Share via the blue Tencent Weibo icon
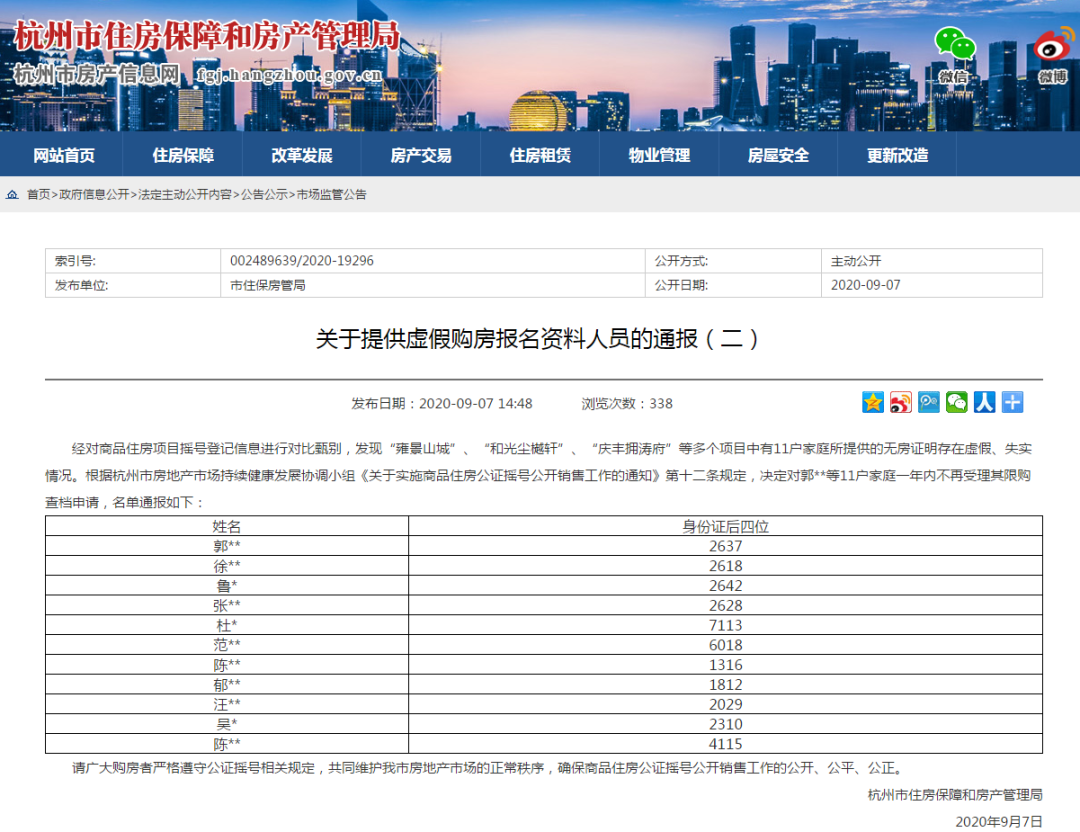The image size is (1080, 832). 929,402
